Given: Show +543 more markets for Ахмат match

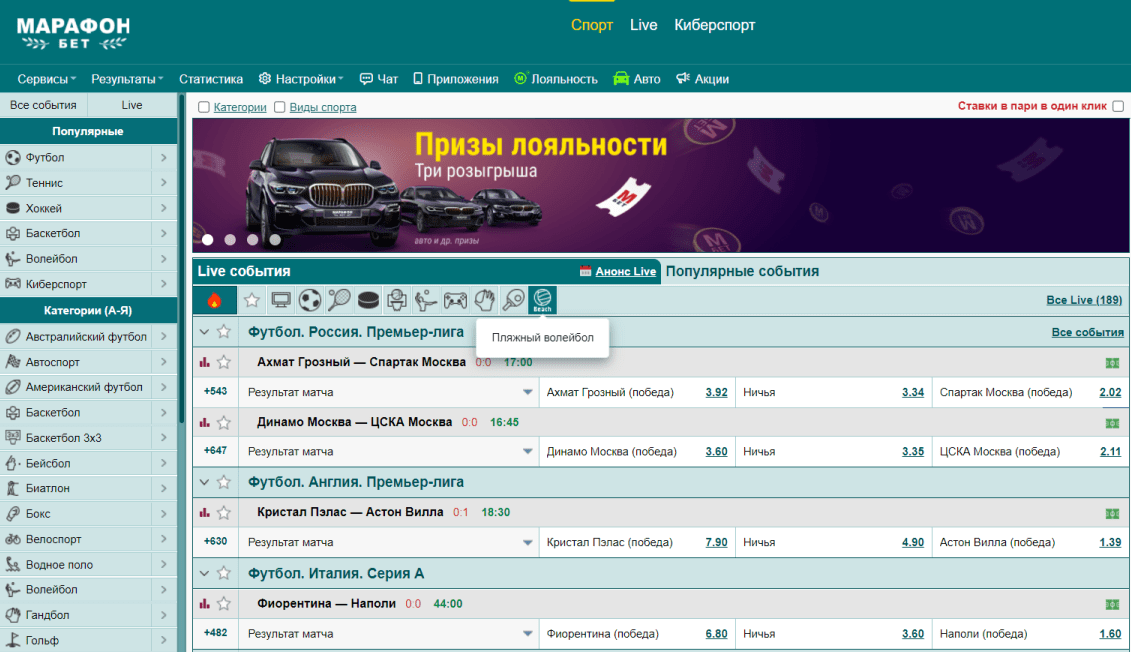Looking at the screenshot, I should 215,392.
